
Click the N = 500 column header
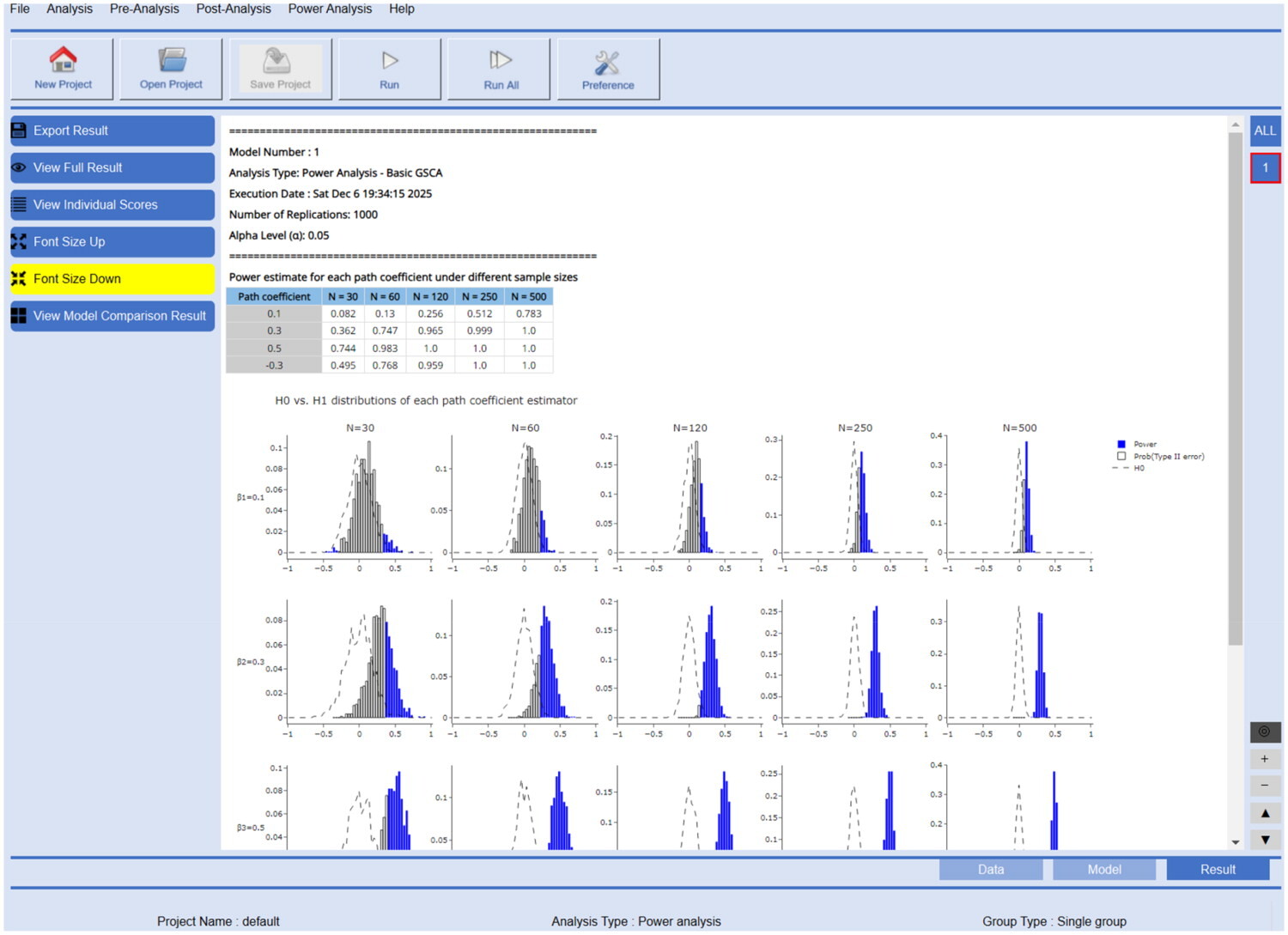[x=529, y=296]
